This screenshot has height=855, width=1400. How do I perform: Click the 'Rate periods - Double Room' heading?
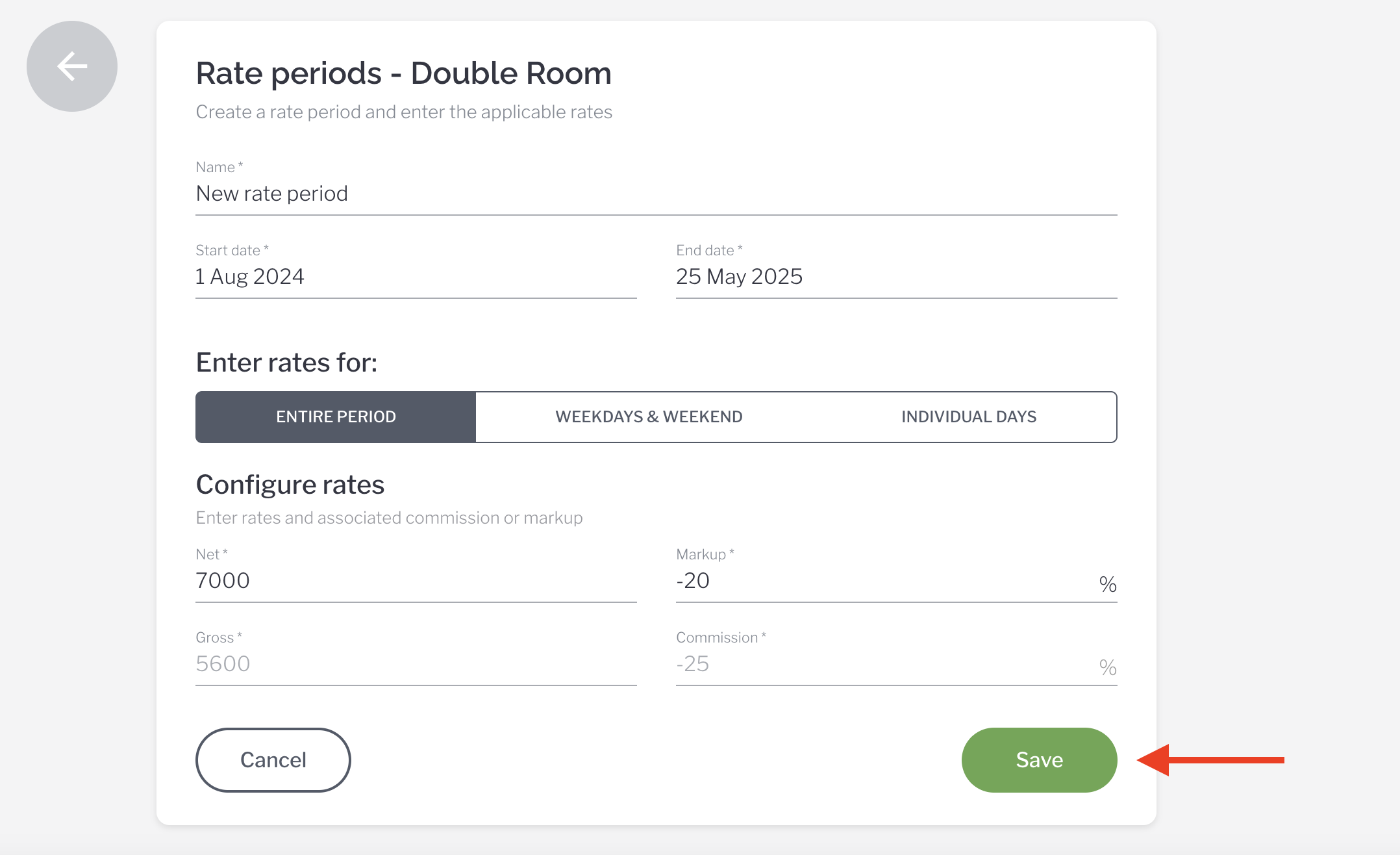403,73
